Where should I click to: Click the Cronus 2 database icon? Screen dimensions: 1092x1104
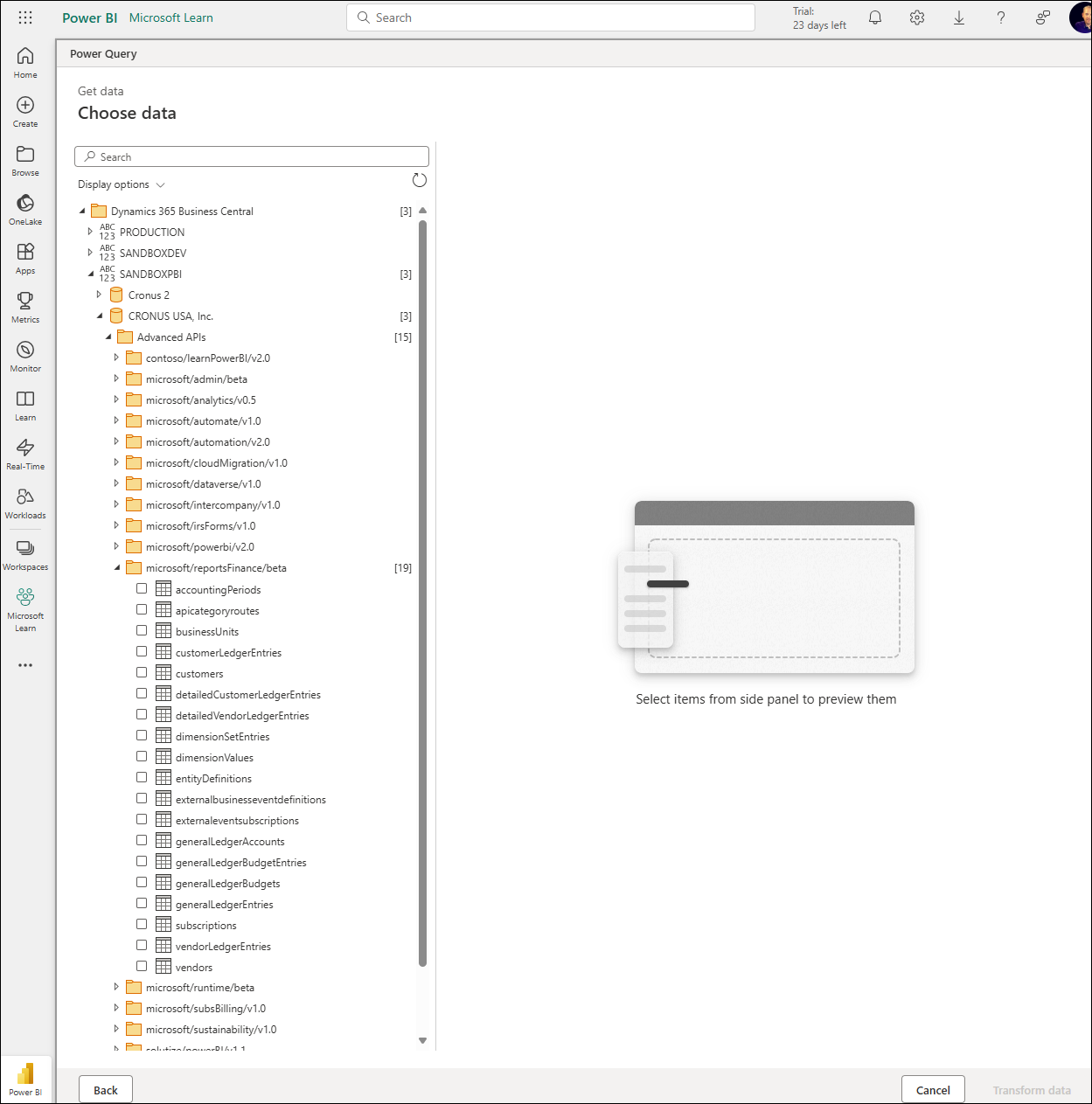click(x=116, y=295)
